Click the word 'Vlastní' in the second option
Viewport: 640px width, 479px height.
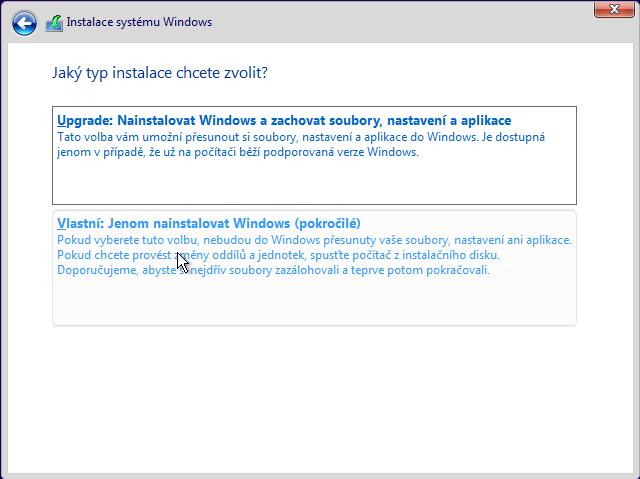[78, 223]
